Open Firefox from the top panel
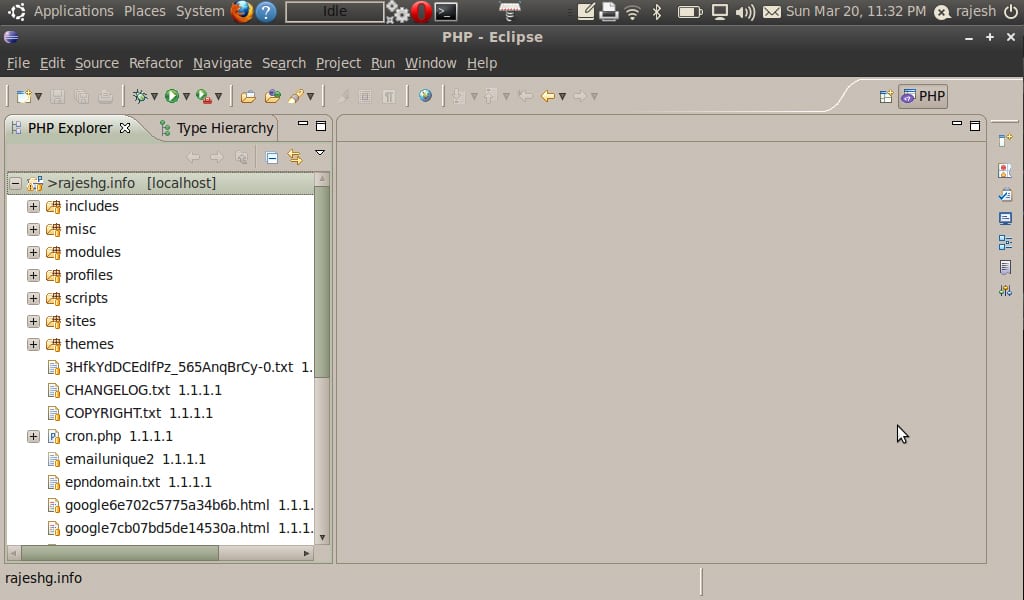The image size is (1024, 600). [241, 12]
